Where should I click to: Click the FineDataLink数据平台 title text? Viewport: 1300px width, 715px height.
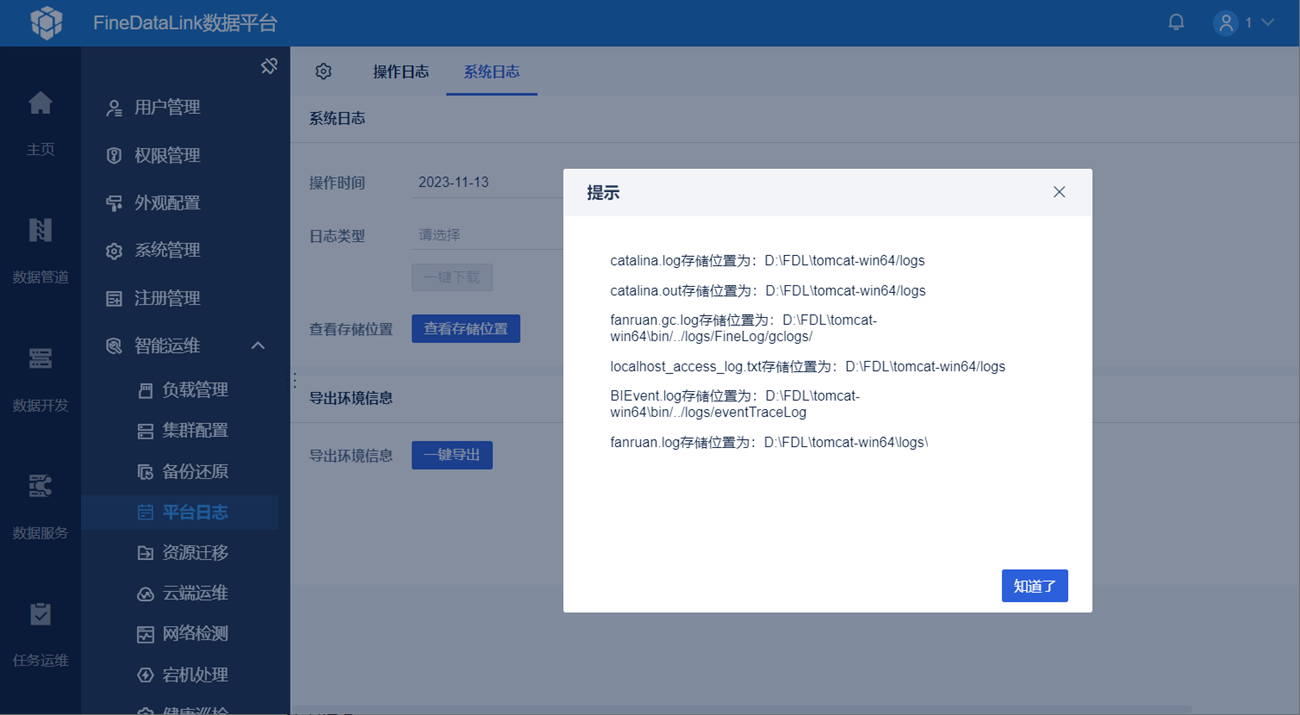(x=185, y=23)
